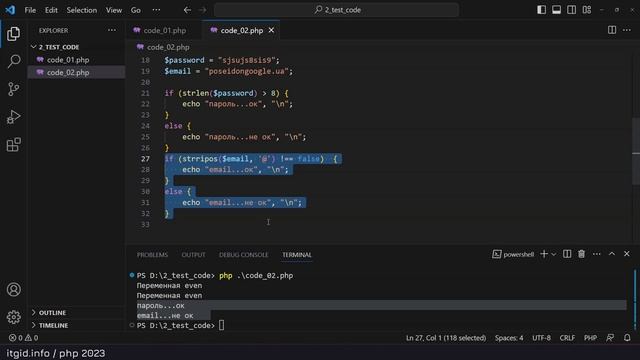Open the Extensions view
This screenshot has width=640, height=360.
(13, 144)
